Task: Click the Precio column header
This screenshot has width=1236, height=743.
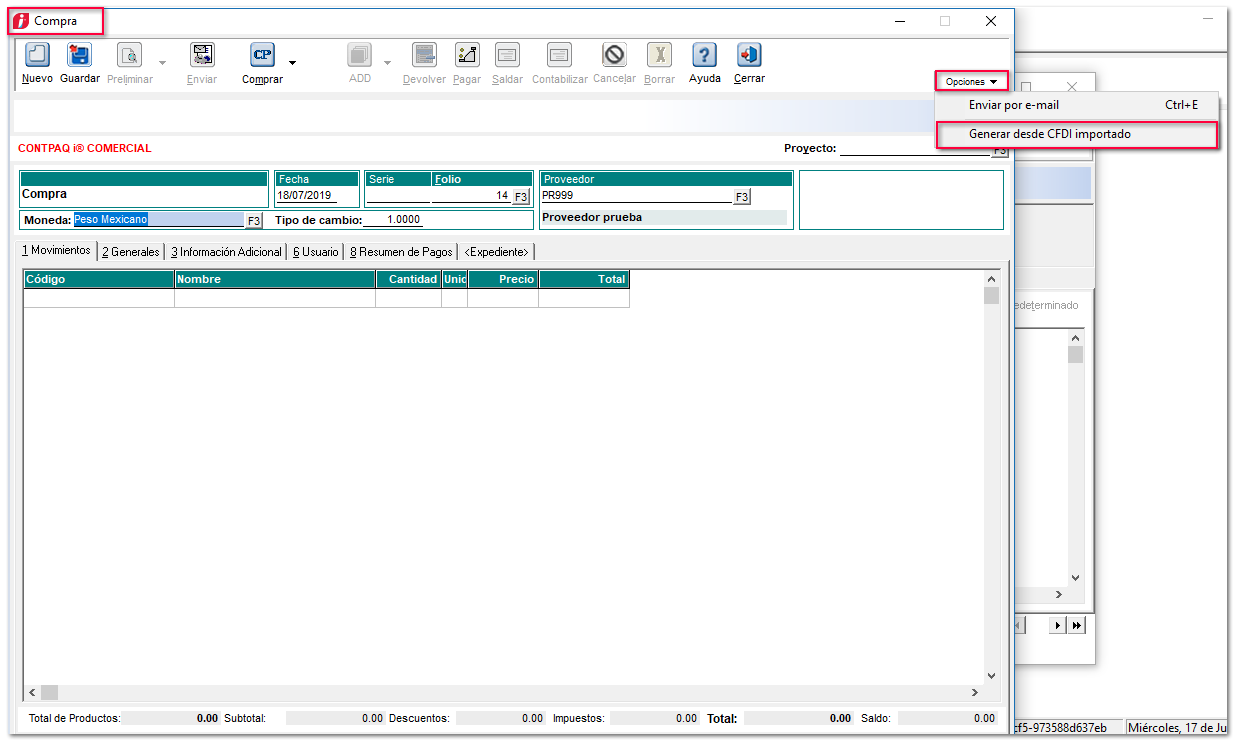Action: tap(503, 280)
